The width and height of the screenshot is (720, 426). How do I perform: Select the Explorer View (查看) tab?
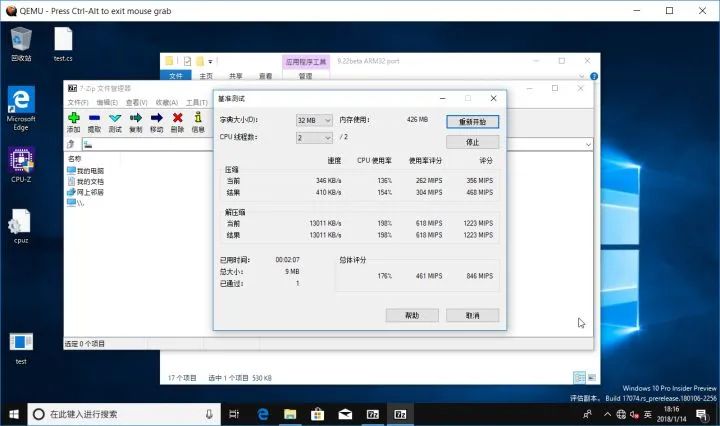click(x=265, y=76)
